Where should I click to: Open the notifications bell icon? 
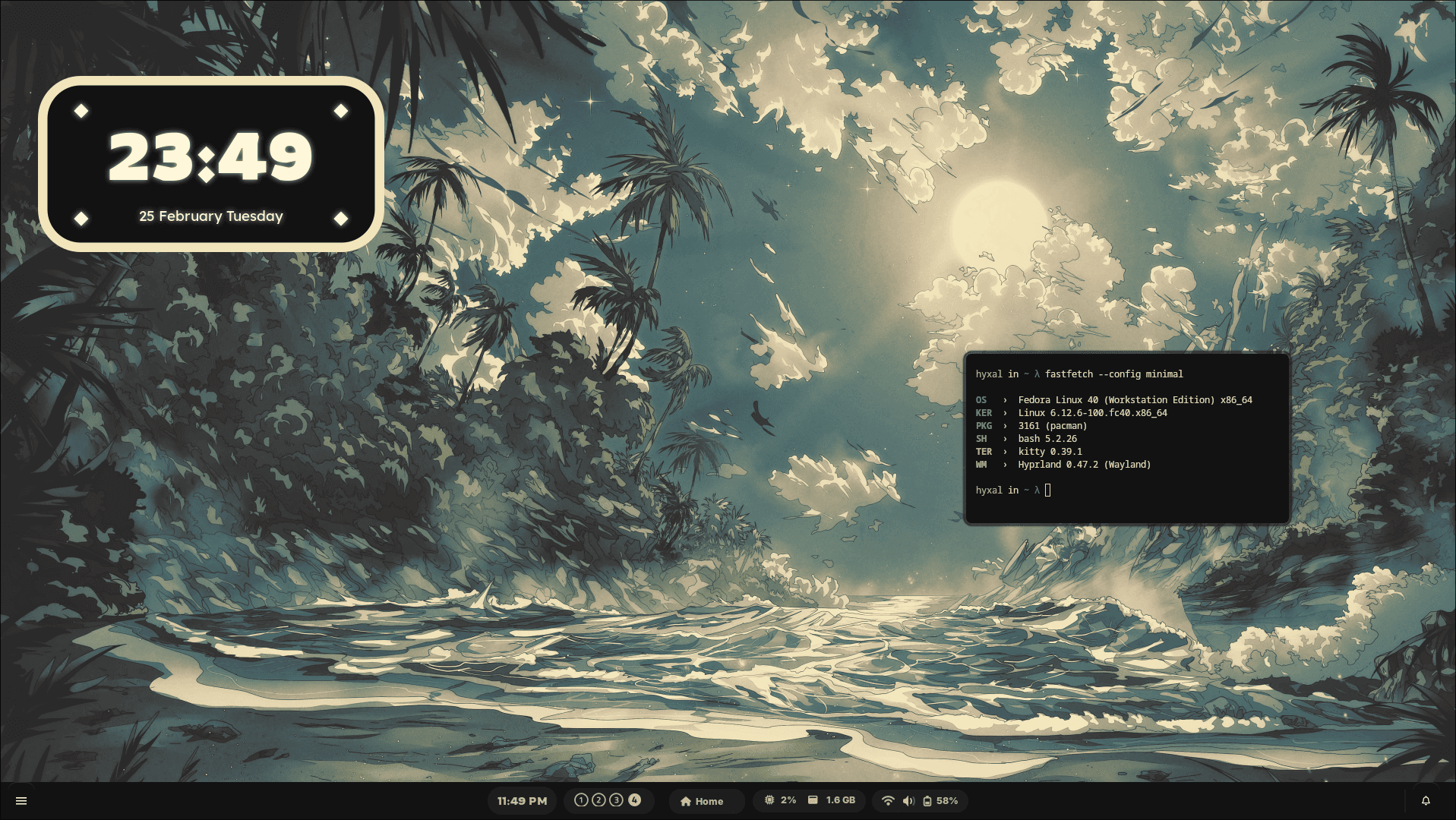1426,801
